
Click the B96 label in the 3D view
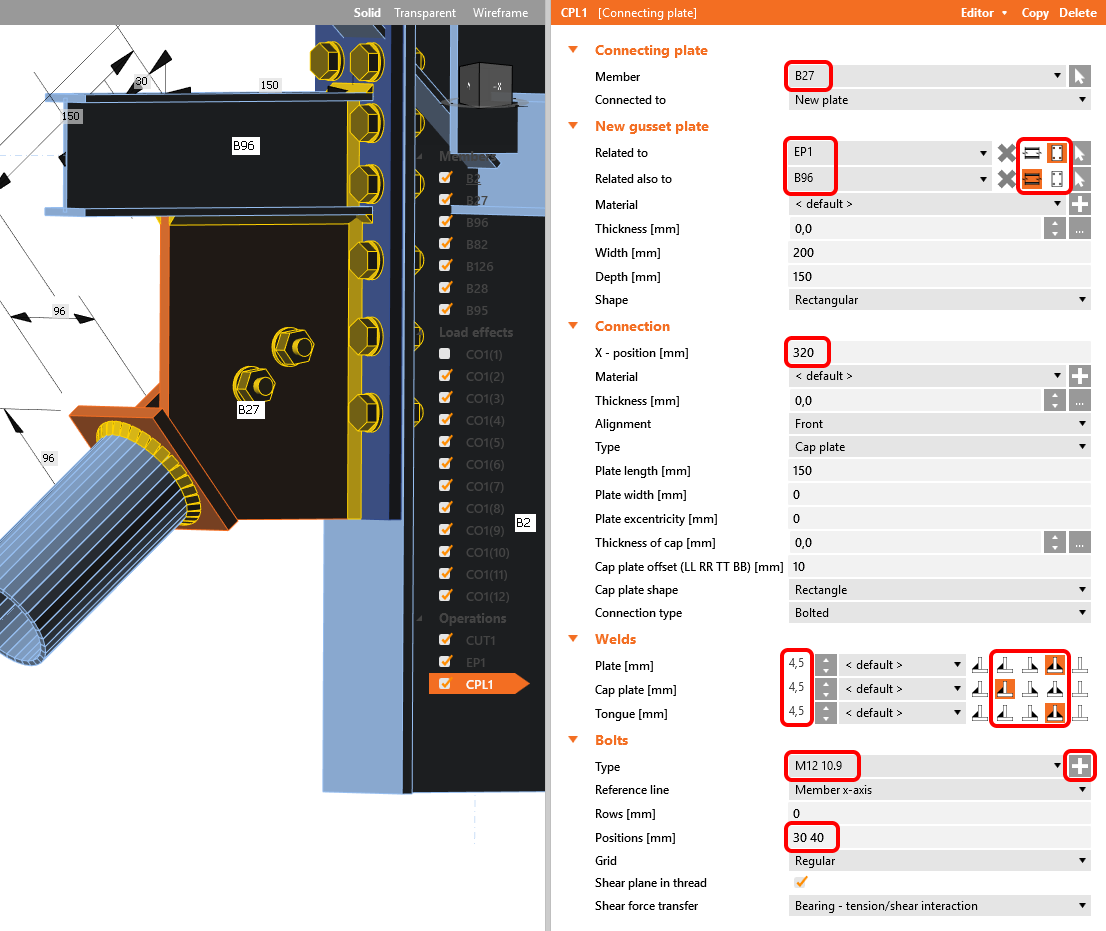pos(244,145)
